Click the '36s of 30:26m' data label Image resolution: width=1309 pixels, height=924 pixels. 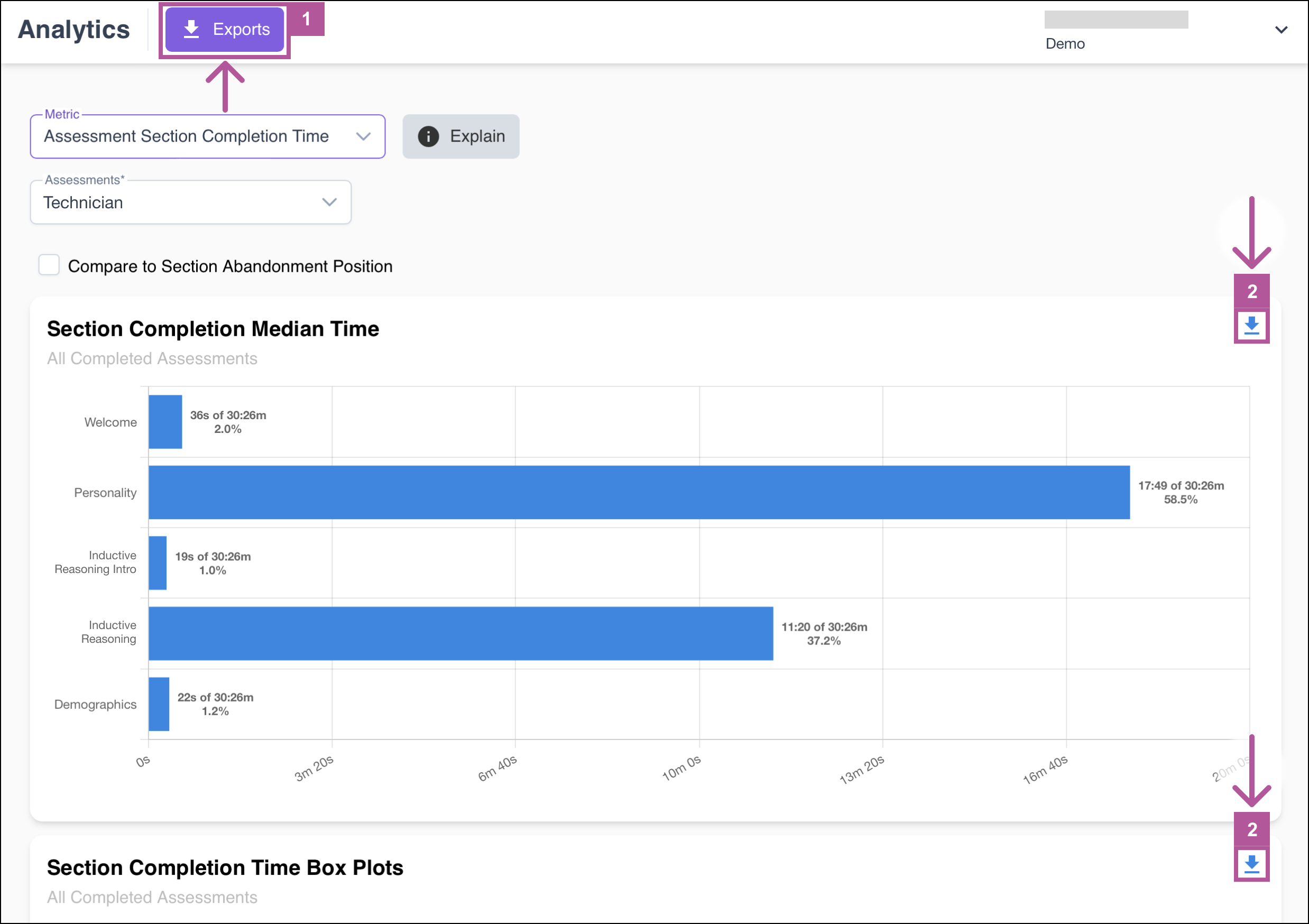(x=228, y=415)
